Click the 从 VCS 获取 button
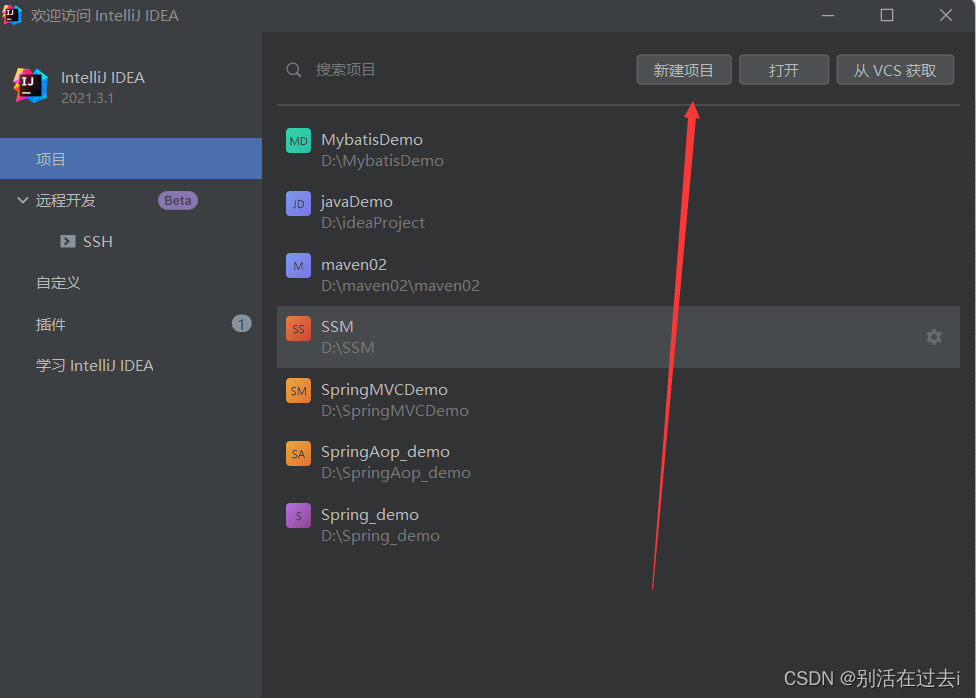The width and height of the screenshot is (976, 698). [895, 70]
